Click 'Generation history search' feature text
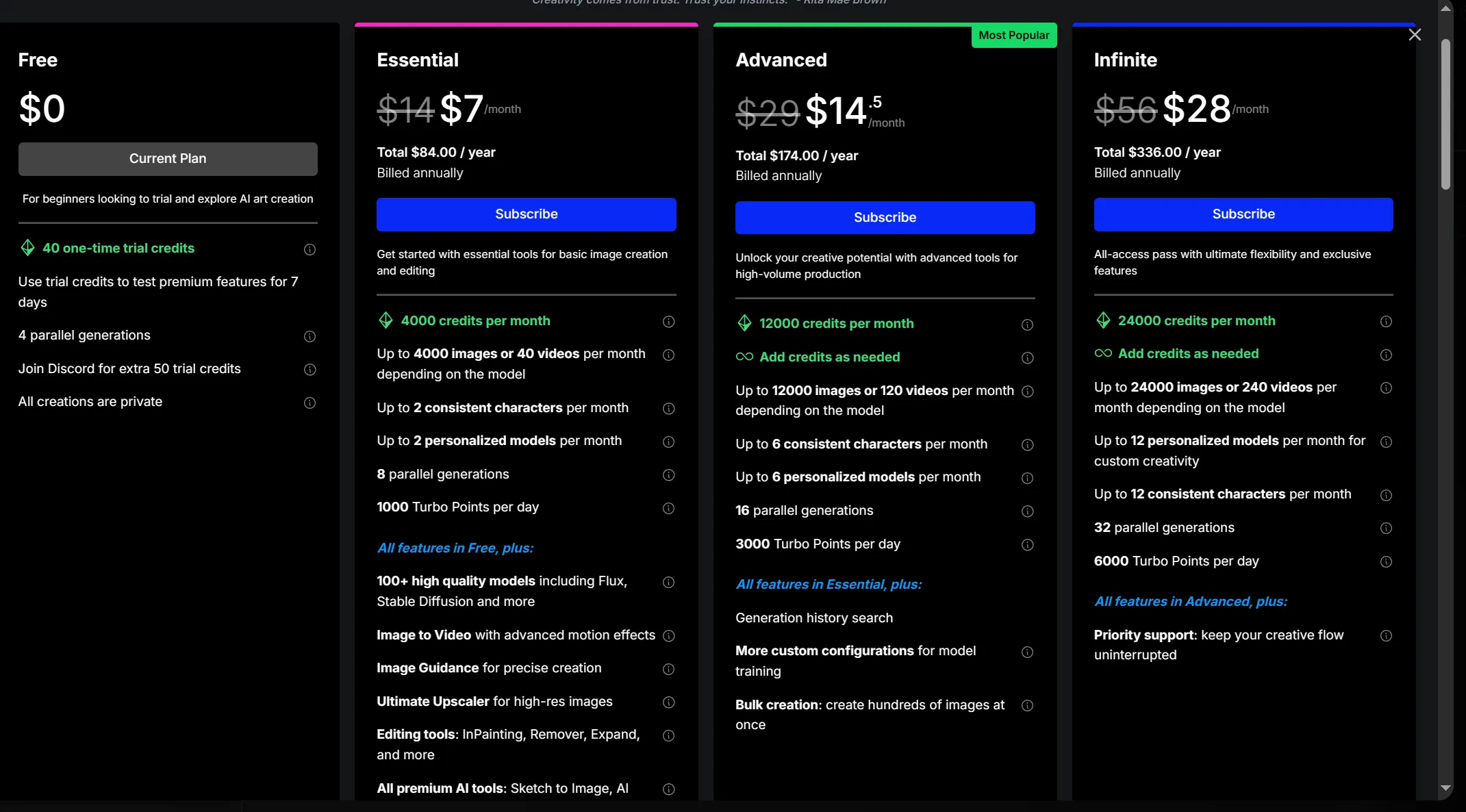The width and height of the screenshot is (1466, 812). click(814, 618)
